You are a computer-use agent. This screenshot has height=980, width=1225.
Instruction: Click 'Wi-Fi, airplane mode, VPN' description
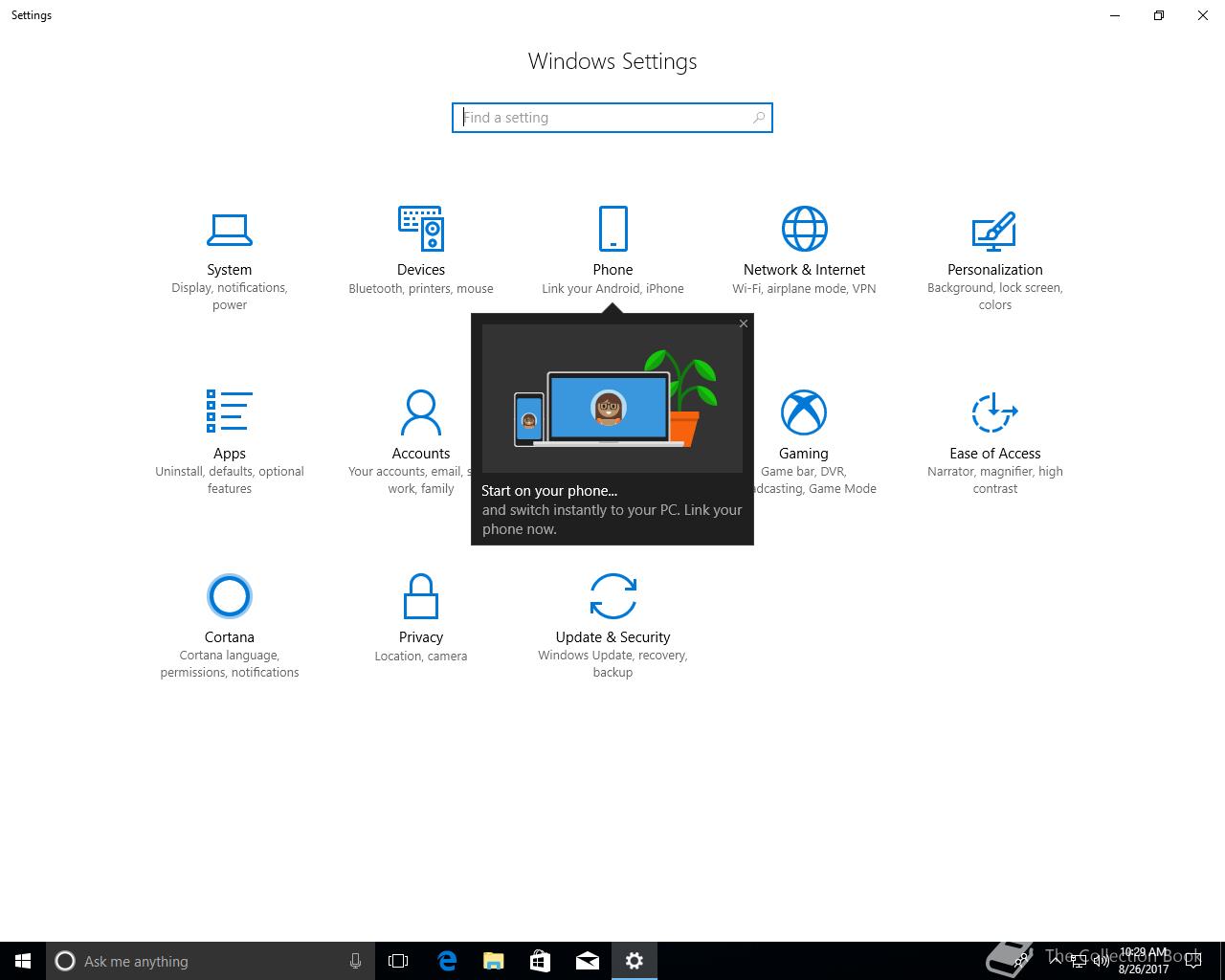(804, 288)
